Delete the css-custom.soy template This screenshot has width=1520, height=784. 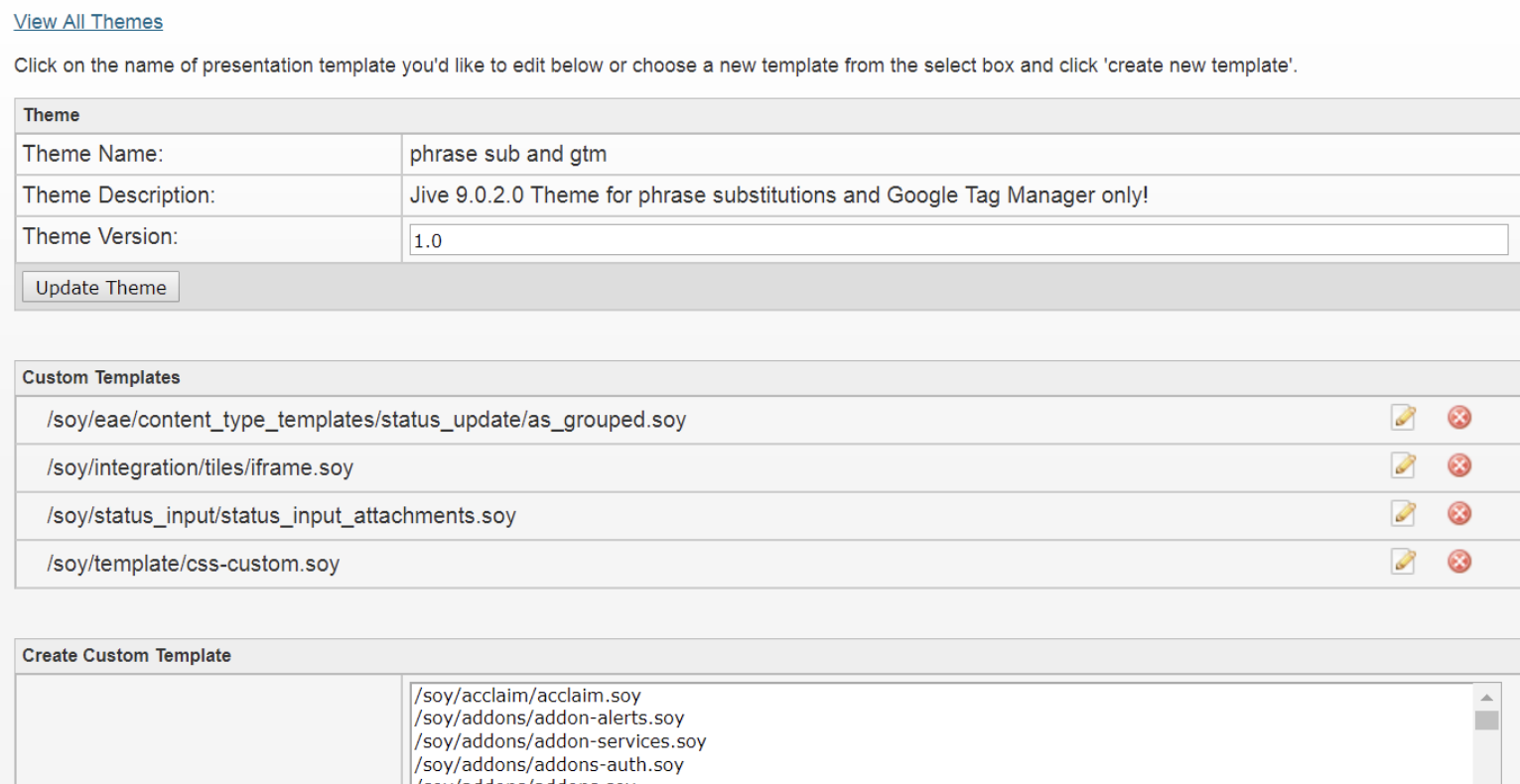tap(1458, 562)
